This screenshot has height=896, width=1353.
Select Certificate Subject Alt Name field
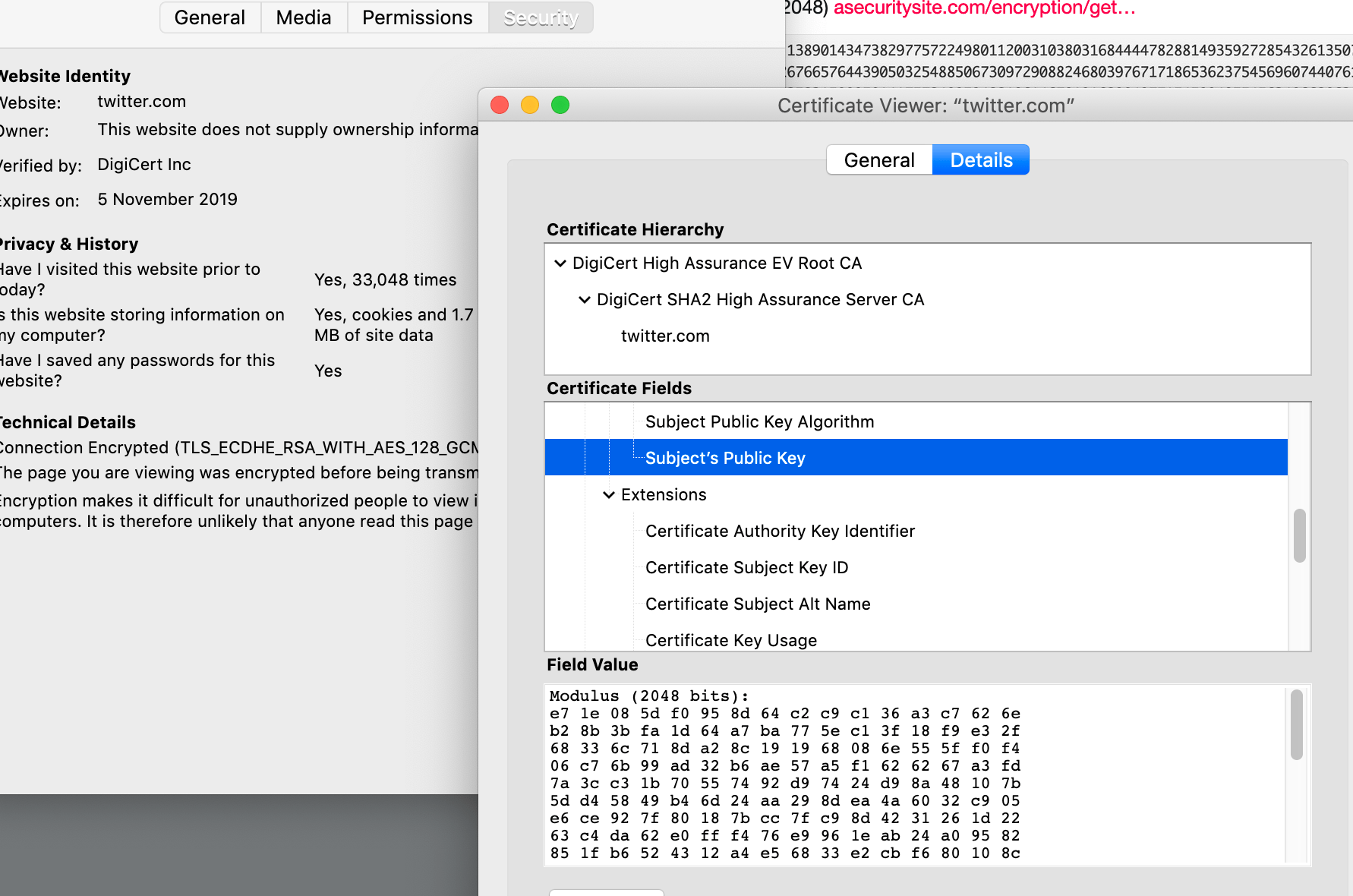tap(758, 604)
